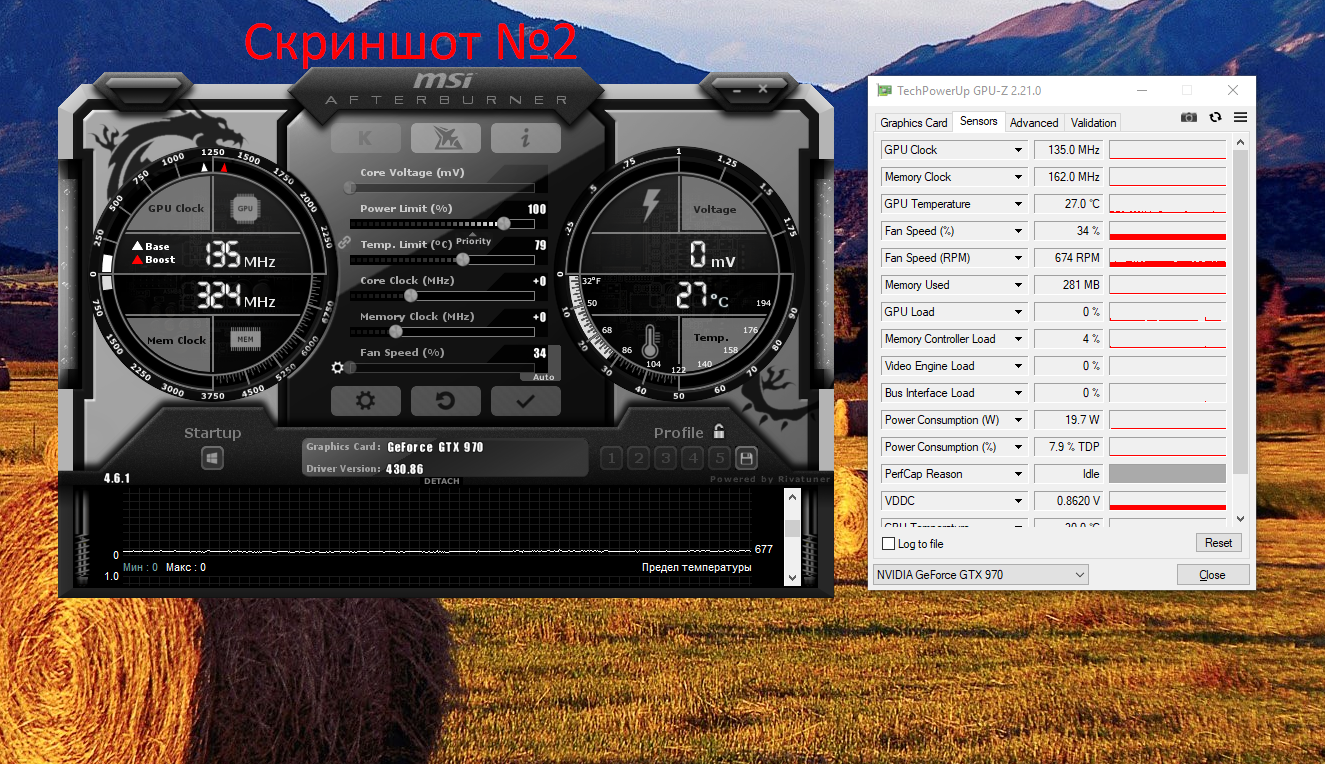Expand the Memory Controller Load dropdown

1019,339
